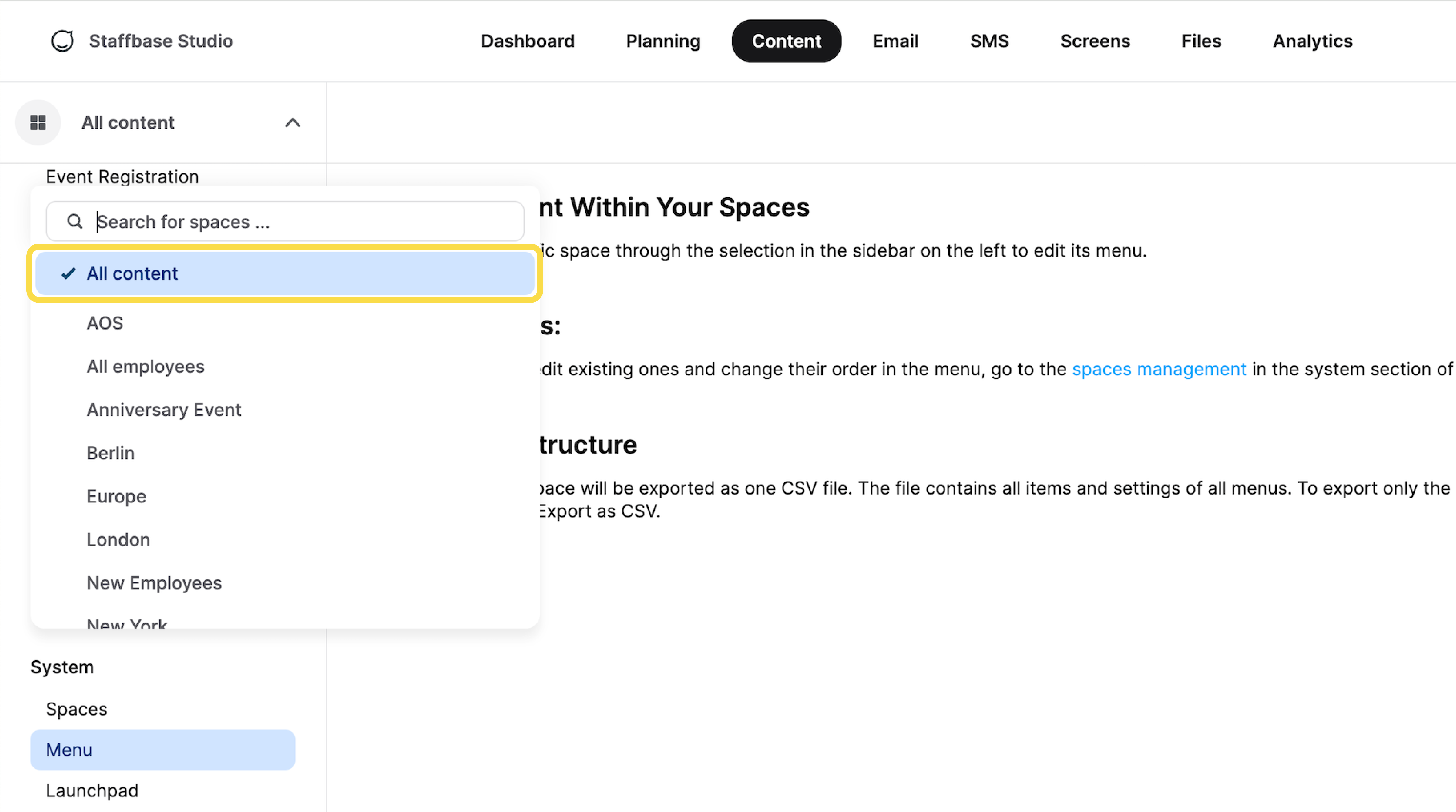Open the Email tab
The image size is (1456, 812).
(x=895, y=41)
